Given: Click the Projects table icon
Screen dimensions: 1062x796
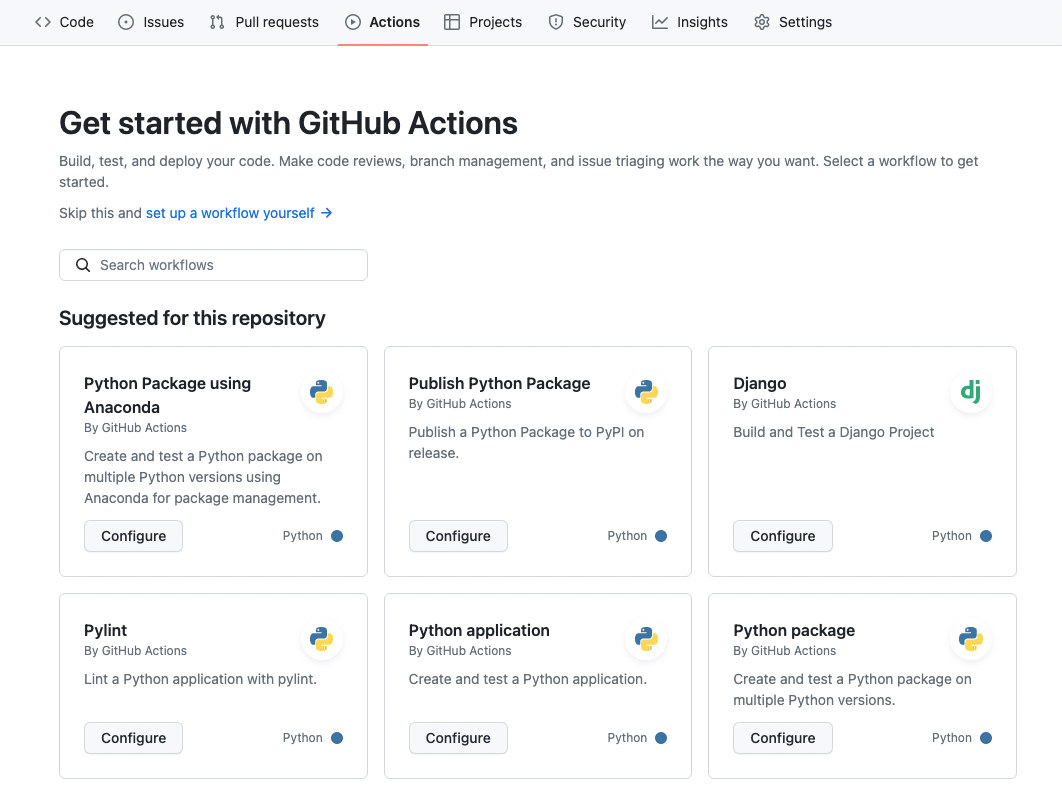Looking at the screenshot, I should pyautogui.click(x=452, y=22).
